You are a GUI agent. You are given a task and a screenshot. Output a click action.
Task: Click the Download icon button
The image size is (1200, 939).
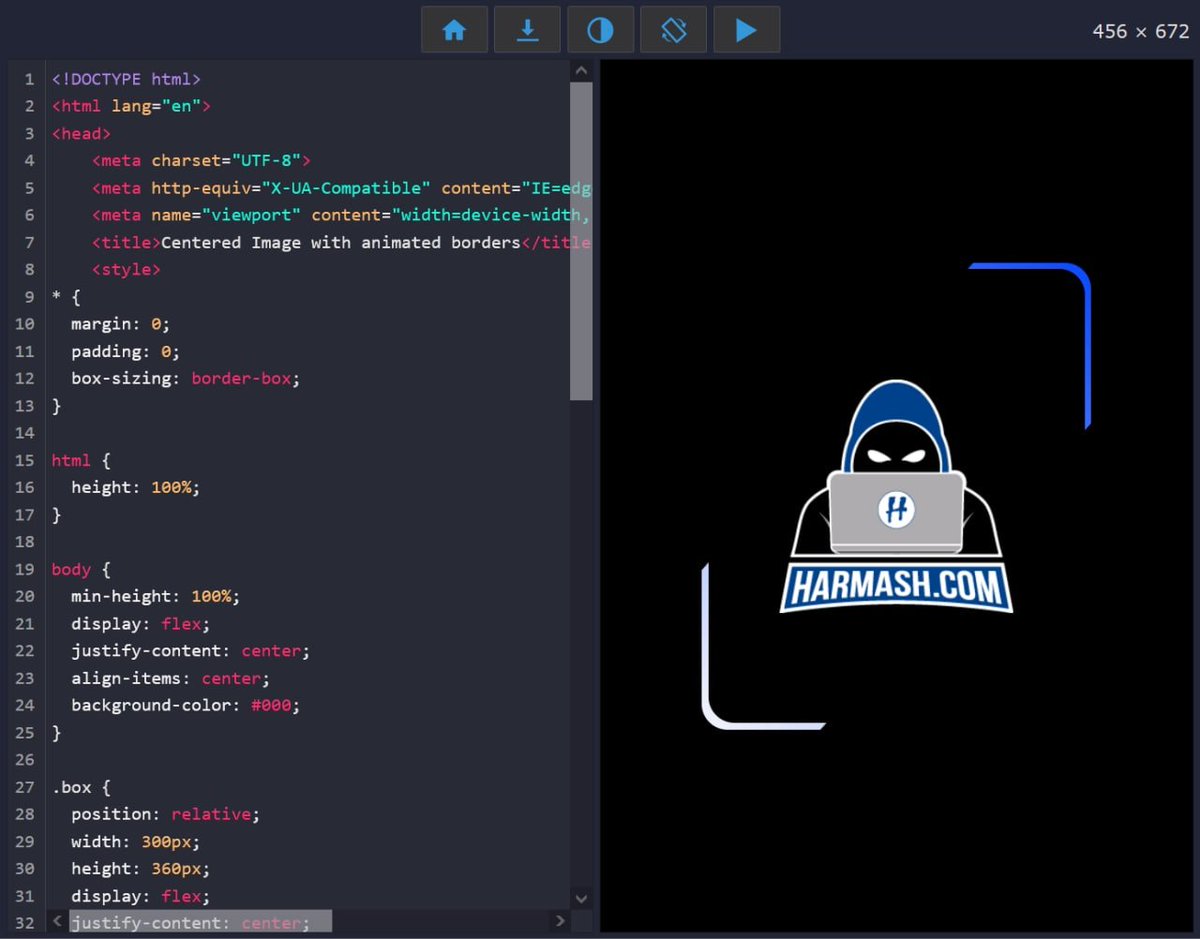[x=527, y=30]
